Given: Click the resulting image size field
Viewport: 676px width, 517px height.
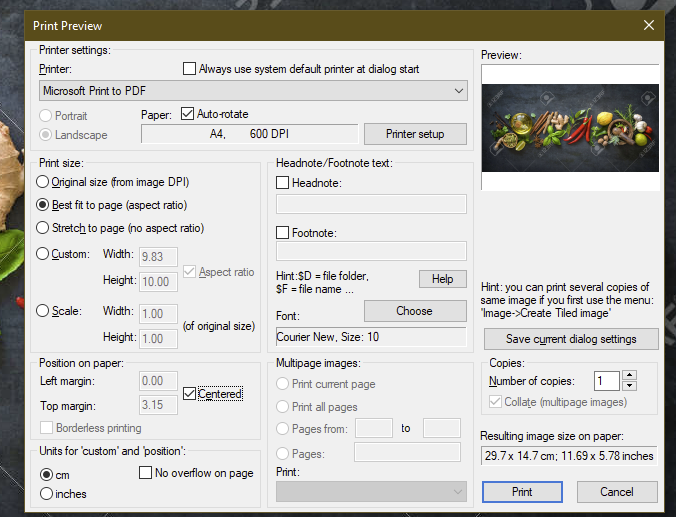Looking at the screenshot, I should click(569, 456).
